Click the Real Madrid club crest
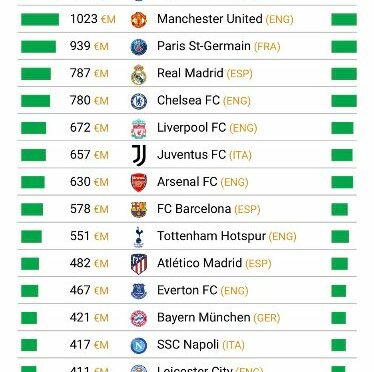 139,74
